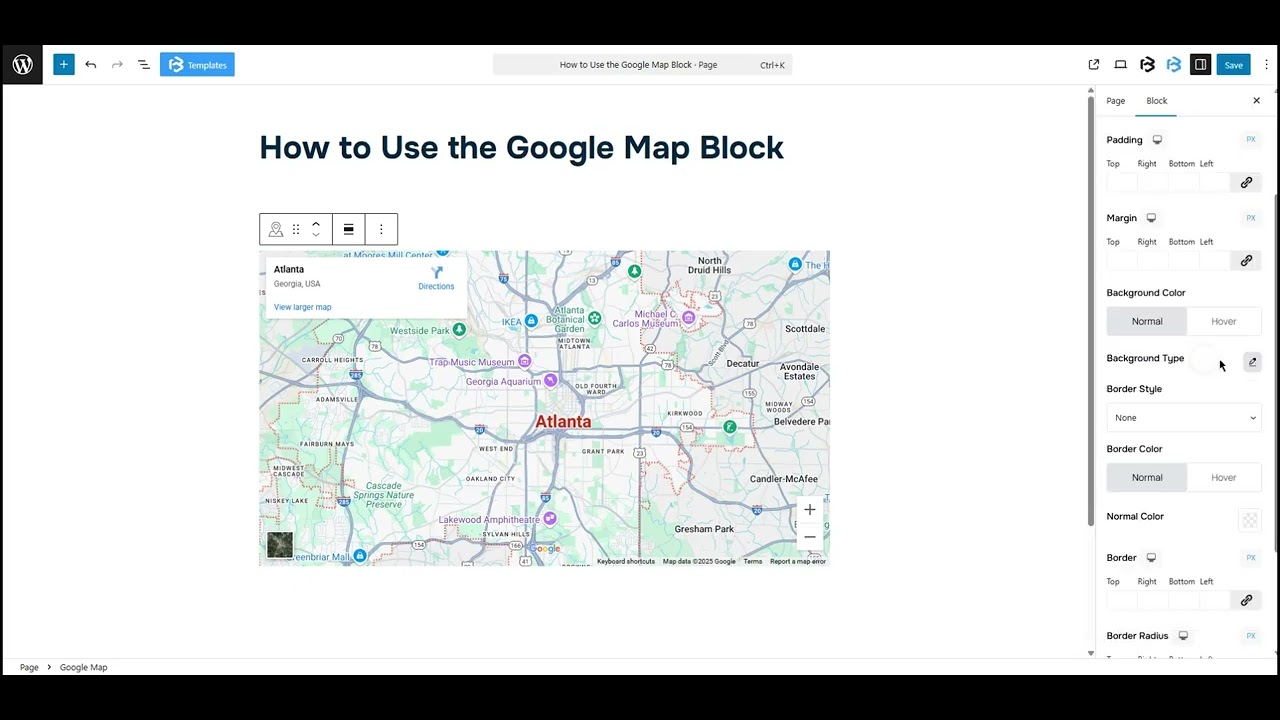The image size is (1280, 720).
Task: Toggle the PX unit next to Margin
Action: pos(1250,218)
